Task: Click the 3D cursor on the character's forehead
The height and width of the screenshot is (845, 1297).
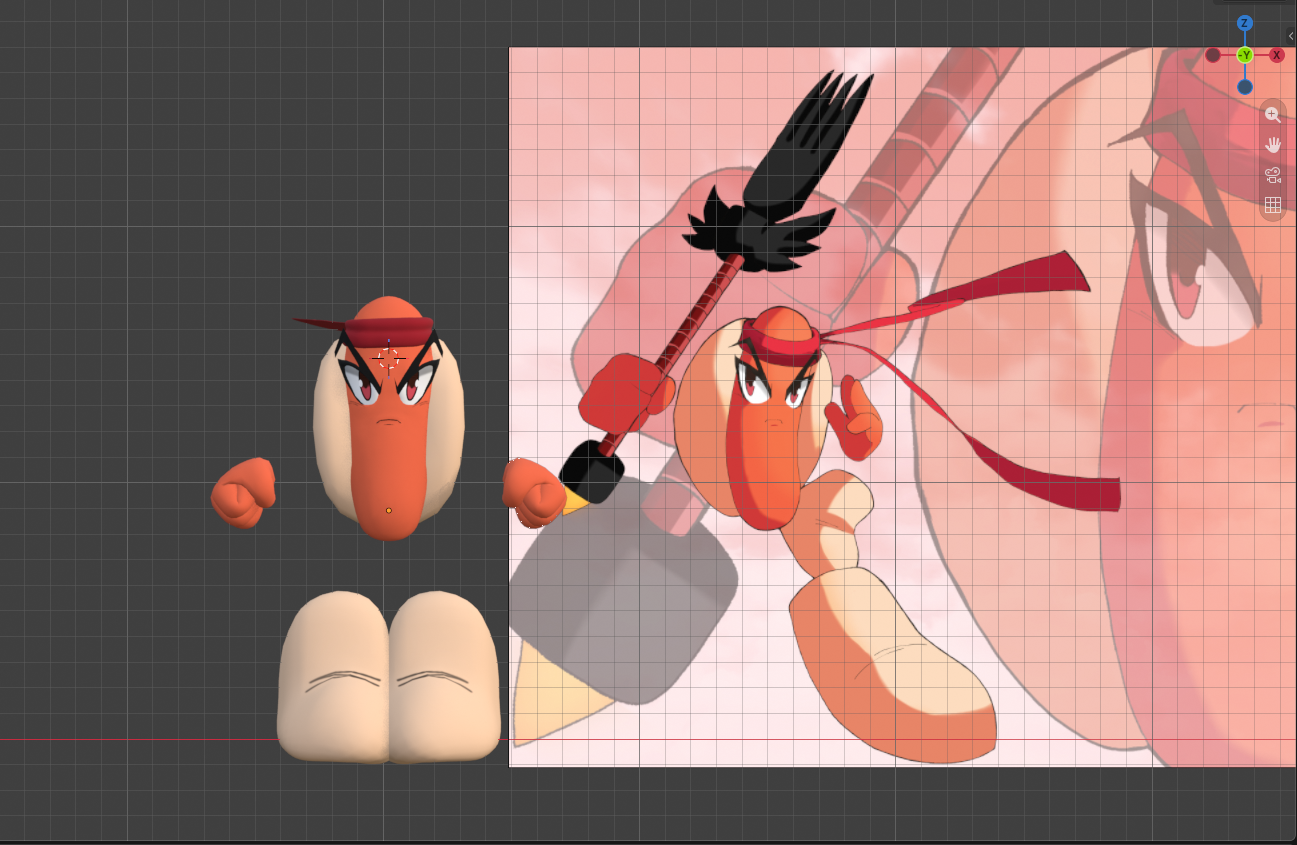Action: coord(388,357)
